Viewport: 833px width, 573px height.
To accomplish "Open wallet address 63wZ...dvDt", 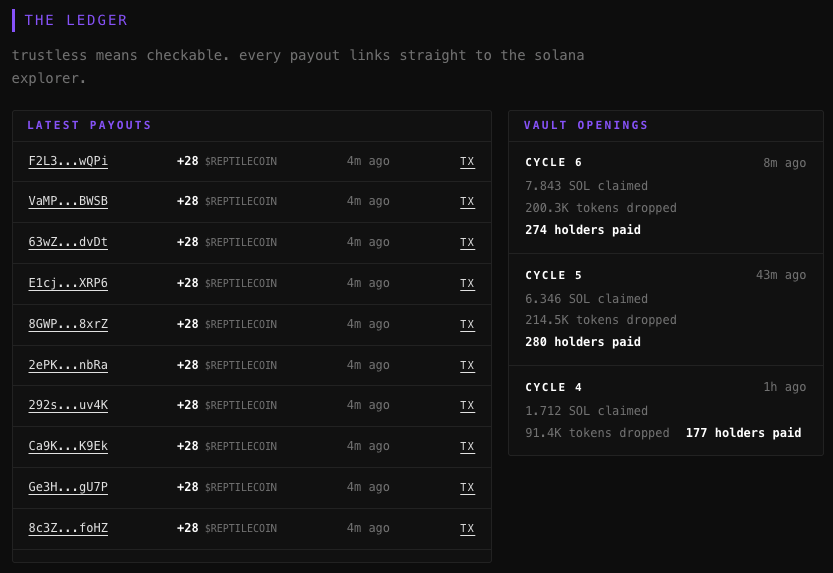I will tap(68, 242).
